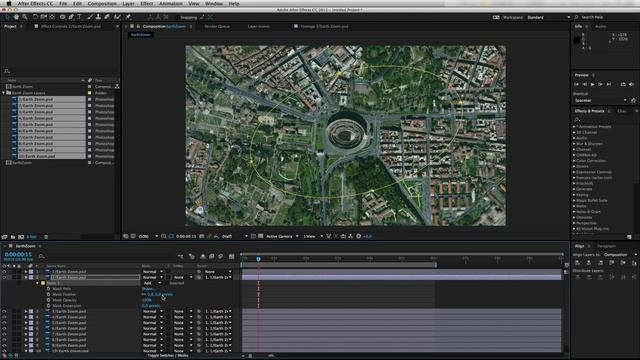The height and width of the screenshot is (360, 640).
Task: Toggle visibility eye of layer 3 in timeline
Action: click(4, 311)
